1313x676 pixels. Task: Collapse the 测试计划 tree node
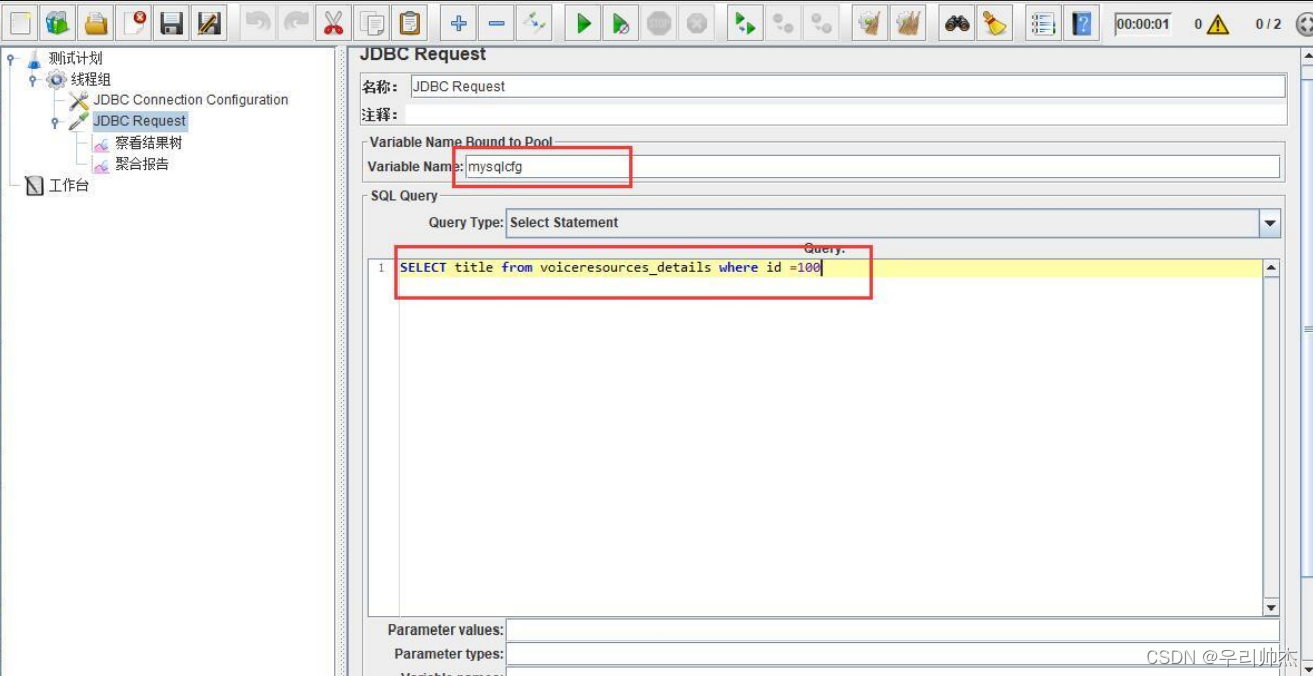tap(11, 58)
